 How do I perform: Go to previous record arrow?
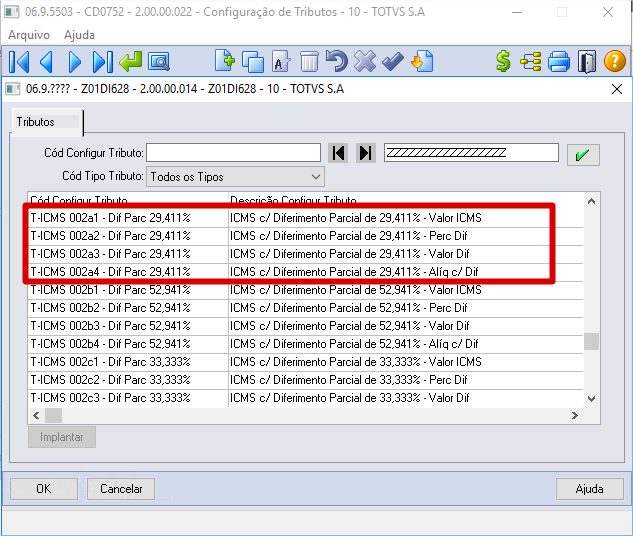[46, 62]
